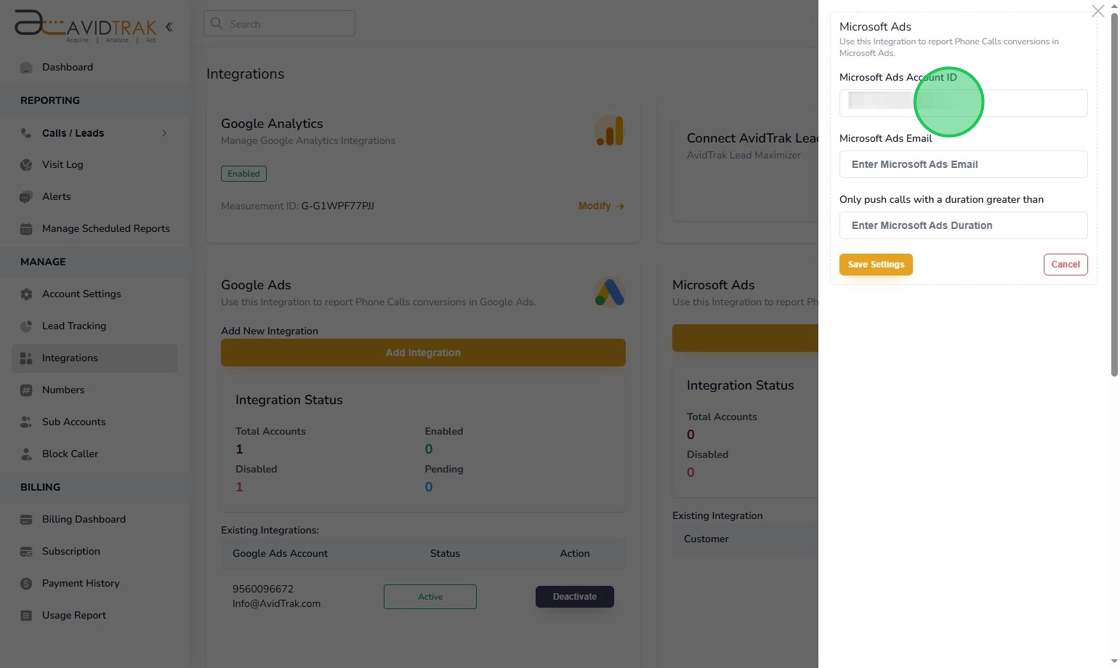Image resolution: width=1120 pixels, height=668 pixels.
Task: Click the Microsoft Ads Duration field
Action: (963, 225)
